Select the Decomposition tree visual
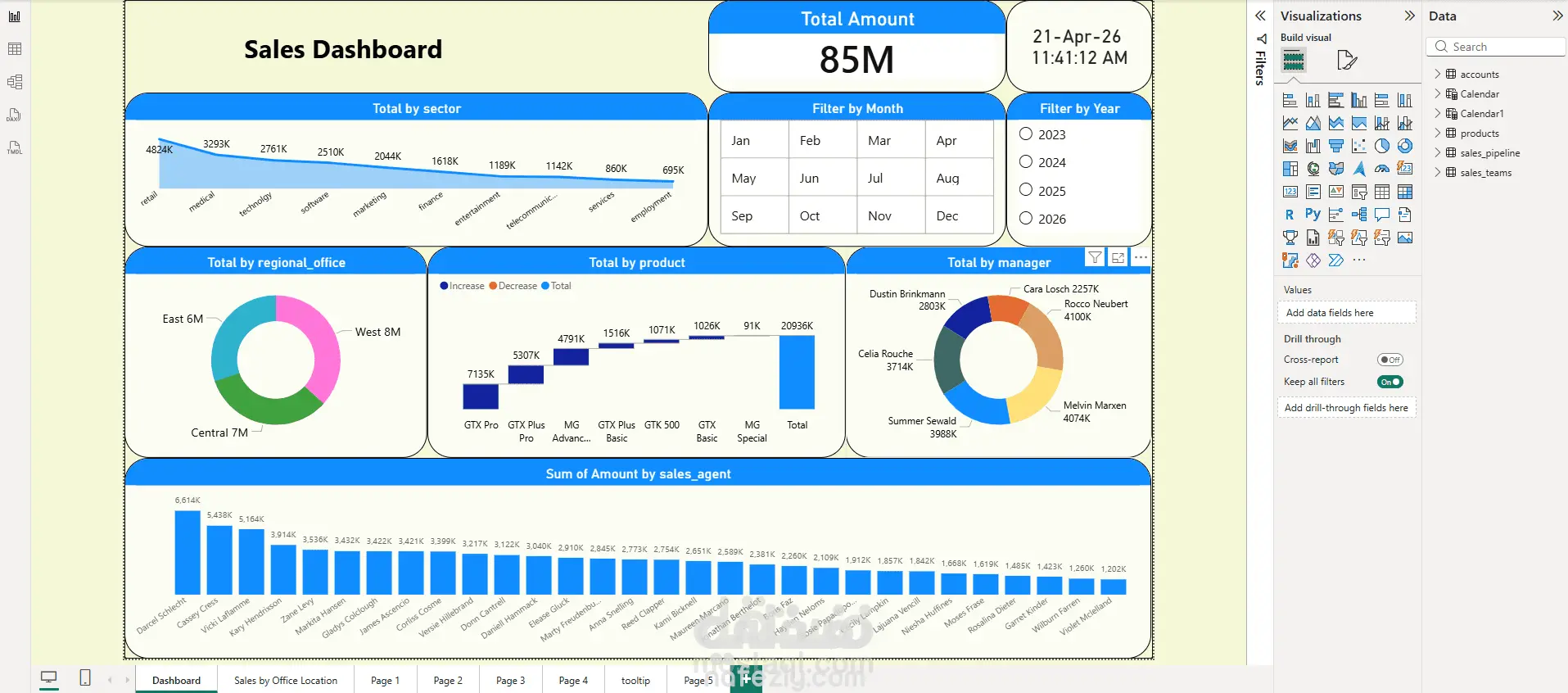Screen dimensions: 1568x693 coord(1358,215)
